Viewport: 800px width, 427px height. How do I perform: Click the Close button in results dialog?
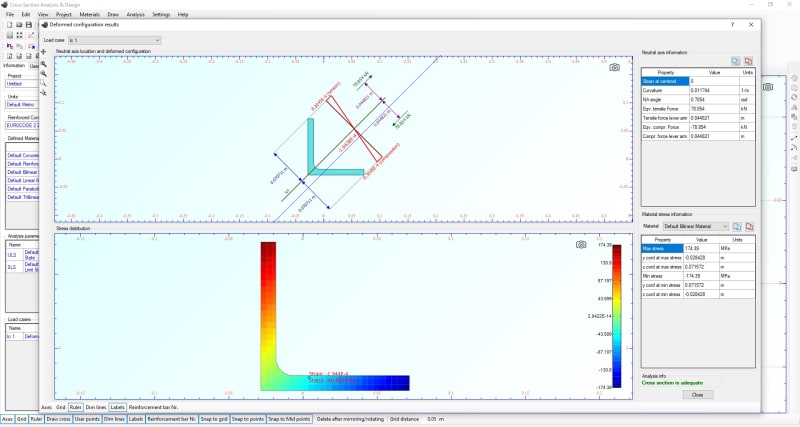[697, 395]
